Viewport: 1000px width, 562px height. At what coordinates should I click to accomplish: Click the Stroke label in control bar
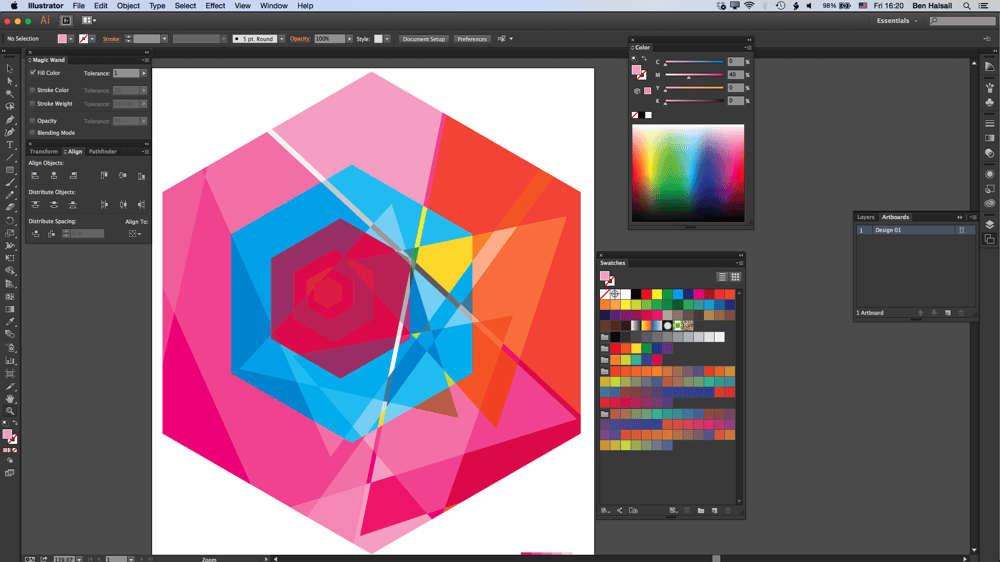click(112, 39)
